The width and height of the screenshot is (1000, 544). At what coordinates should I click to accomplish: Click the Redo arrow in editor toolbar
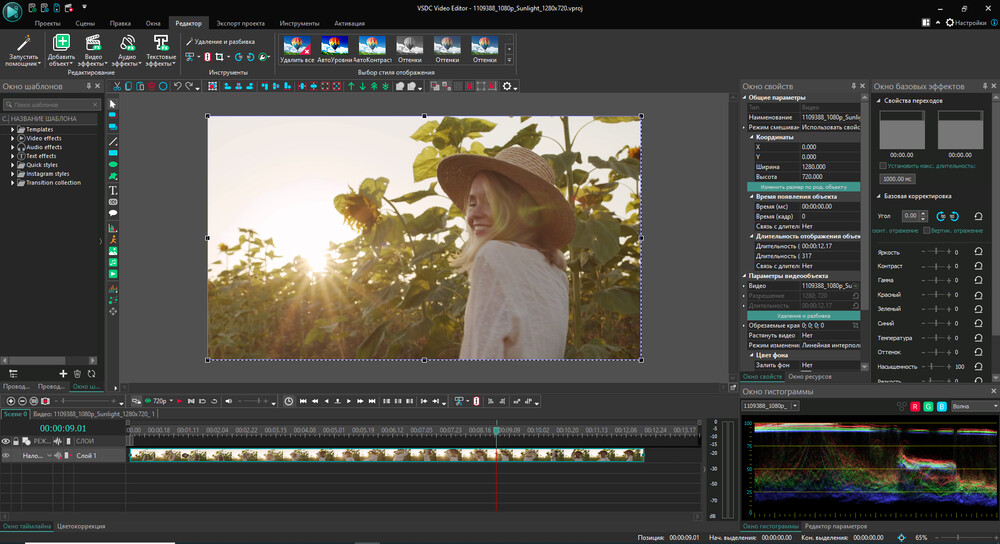point(189,86)
